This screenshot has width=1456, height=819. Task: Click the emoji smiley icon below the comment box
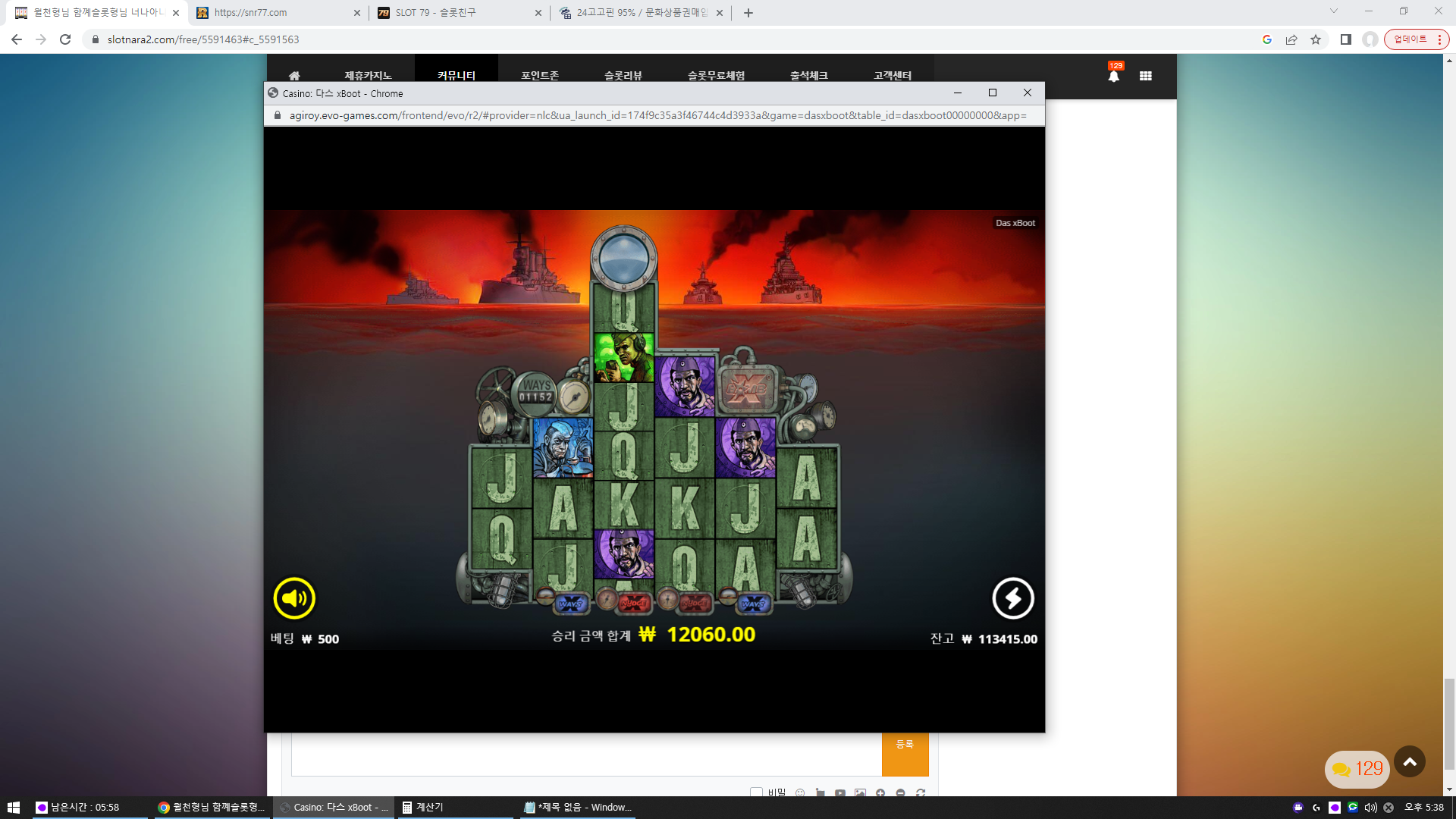coord(800,792)
